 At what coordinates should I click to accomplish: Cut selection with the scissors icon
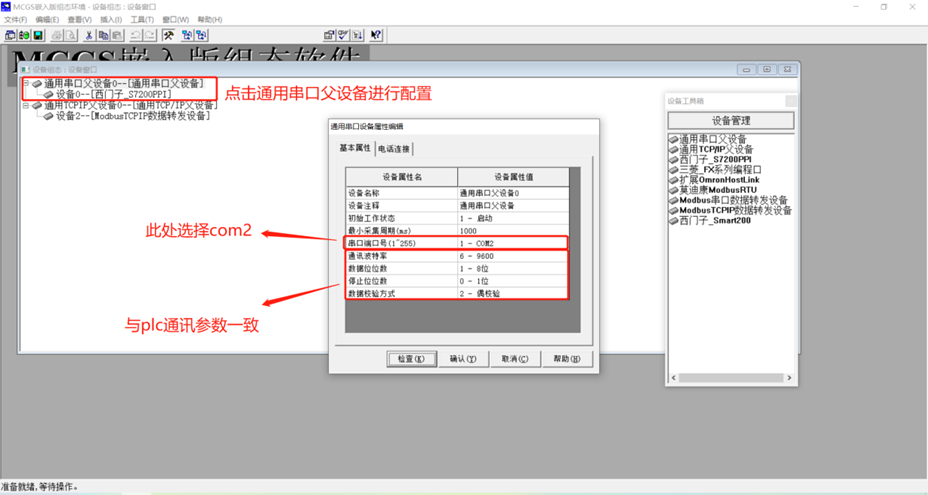coord(89,36)
